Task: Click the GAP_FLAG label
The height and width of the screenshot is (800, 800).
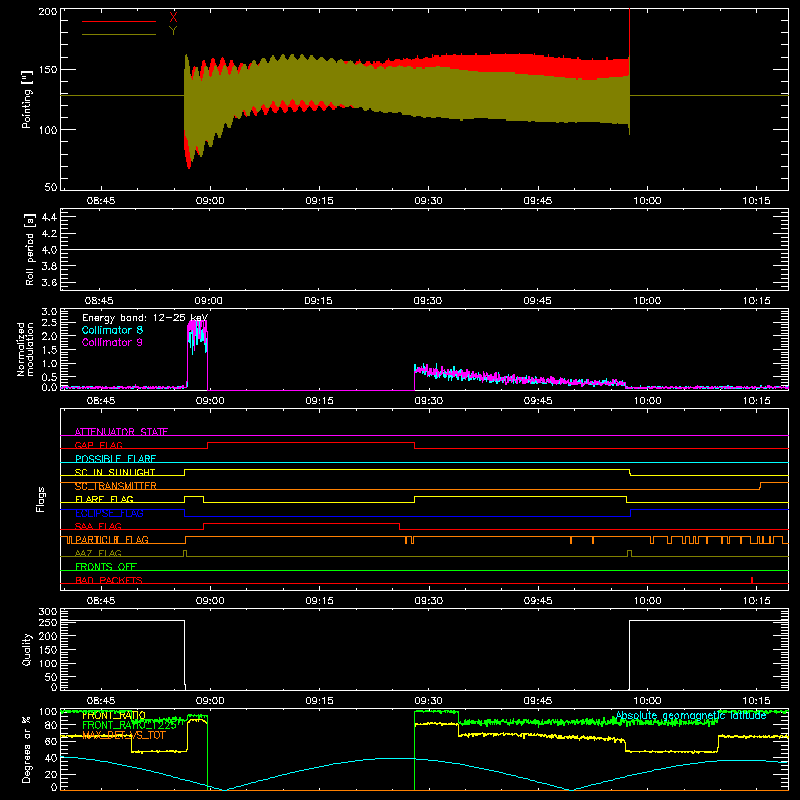Action: coord(98,445)
